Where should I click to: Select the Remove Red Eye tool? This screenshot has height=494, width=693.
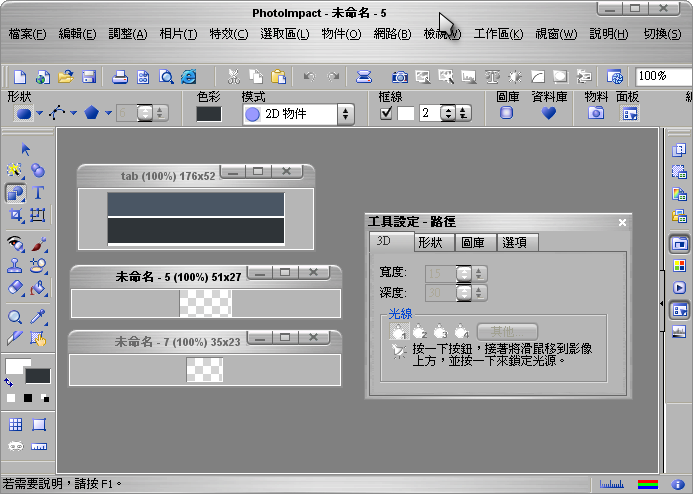click(x=15, y=244)
